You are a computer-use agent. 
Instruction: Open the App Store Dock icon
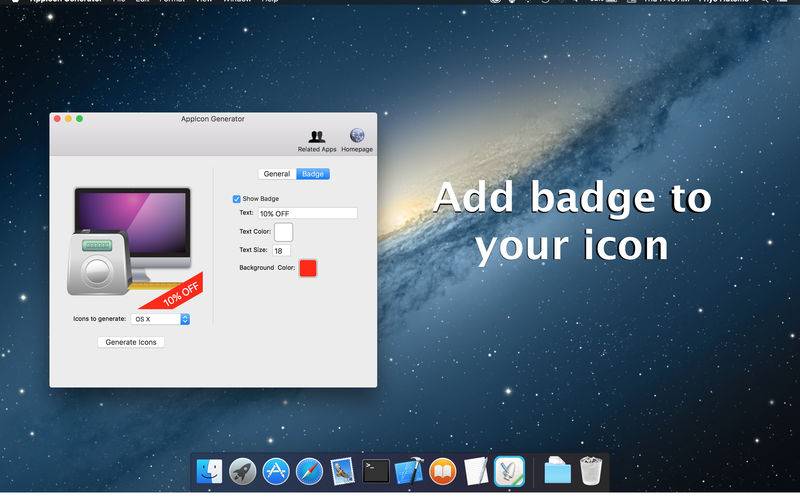coord(276,471)
